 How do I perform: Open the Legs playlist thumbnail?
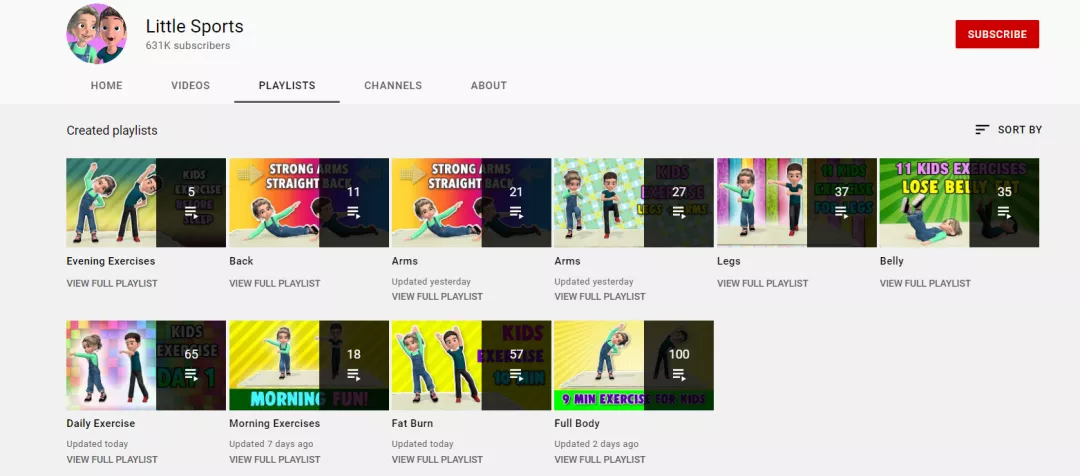point(796,203)
